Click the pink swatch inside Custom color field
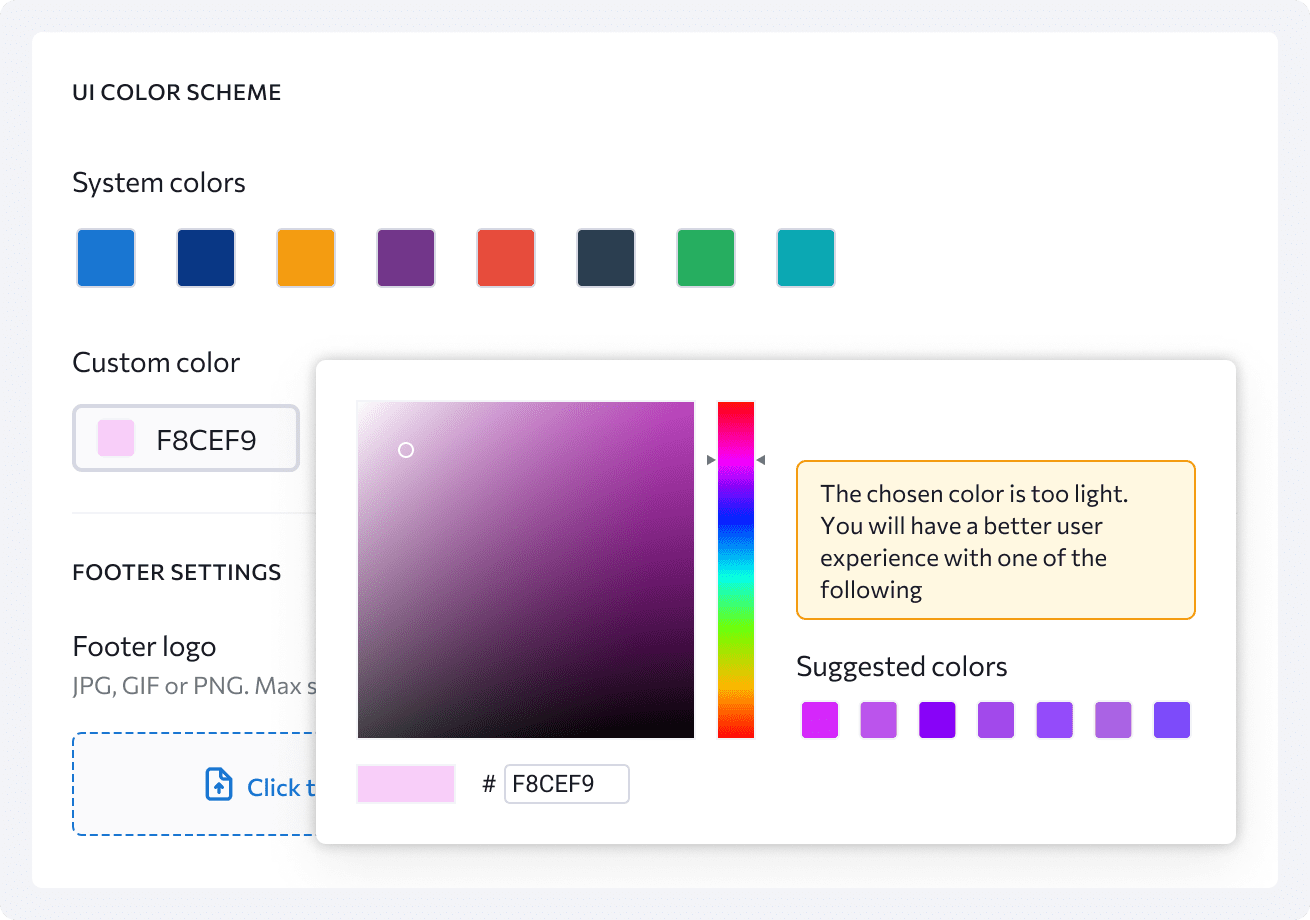This screenshot has height=920, width=1310. point(116,438)
